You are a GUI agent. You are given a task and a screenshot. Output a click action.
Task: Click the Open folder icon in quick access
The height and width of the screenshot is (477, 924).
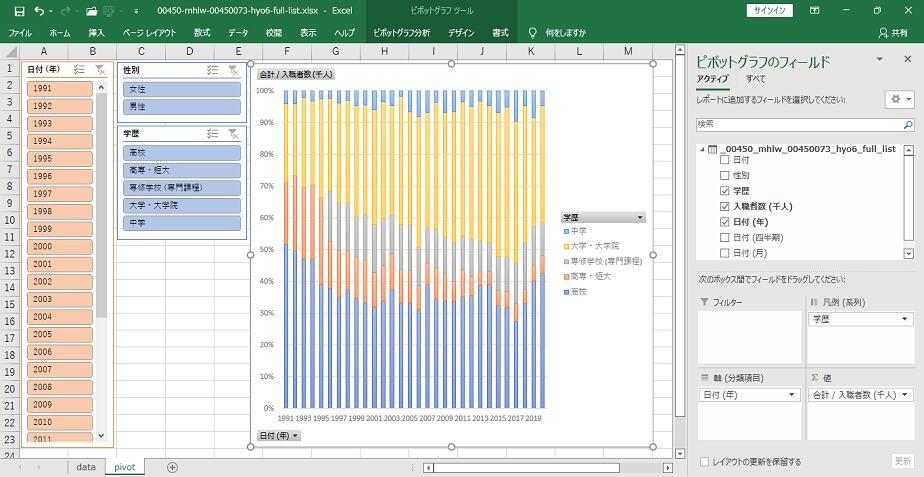tap(92, 10)
